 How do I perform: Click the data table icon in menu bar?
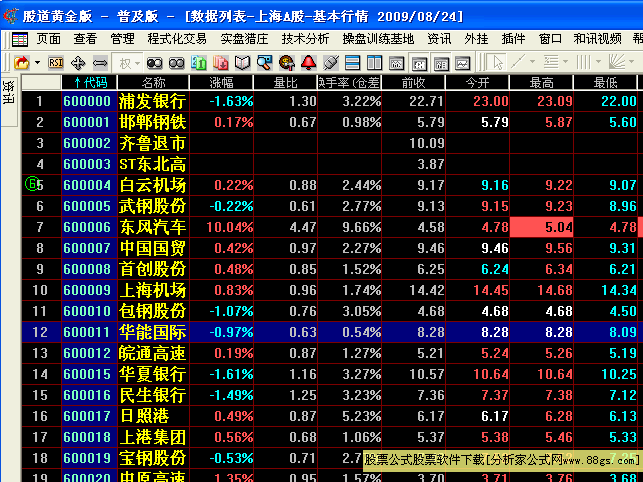(x=20, y=39)
